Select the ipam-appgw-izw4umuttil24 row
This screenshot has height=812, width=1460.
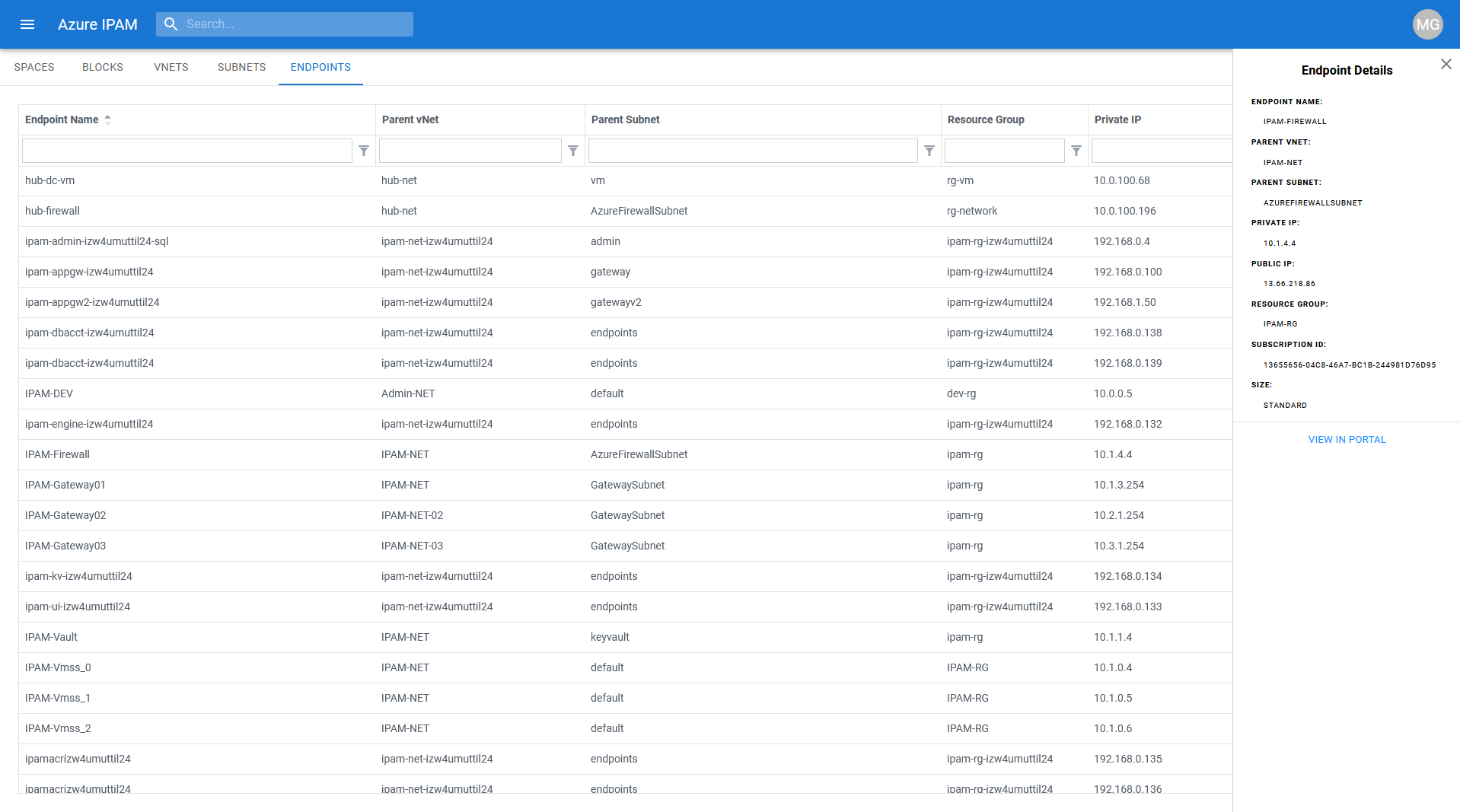(625, 272)
